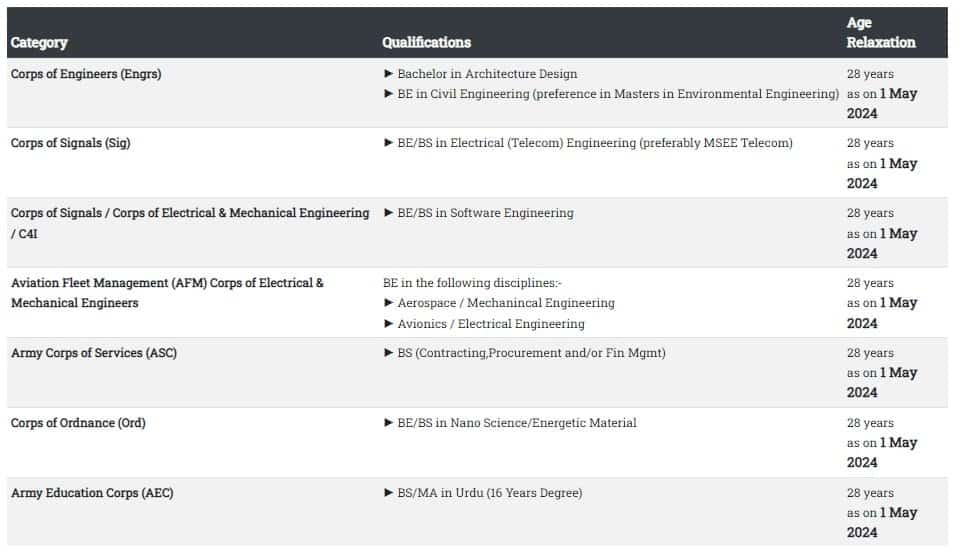Screen dimensions: 959x555
Task: Click arrow bullet before Nano Science/Energetic Material
Action: click(388, 423)
